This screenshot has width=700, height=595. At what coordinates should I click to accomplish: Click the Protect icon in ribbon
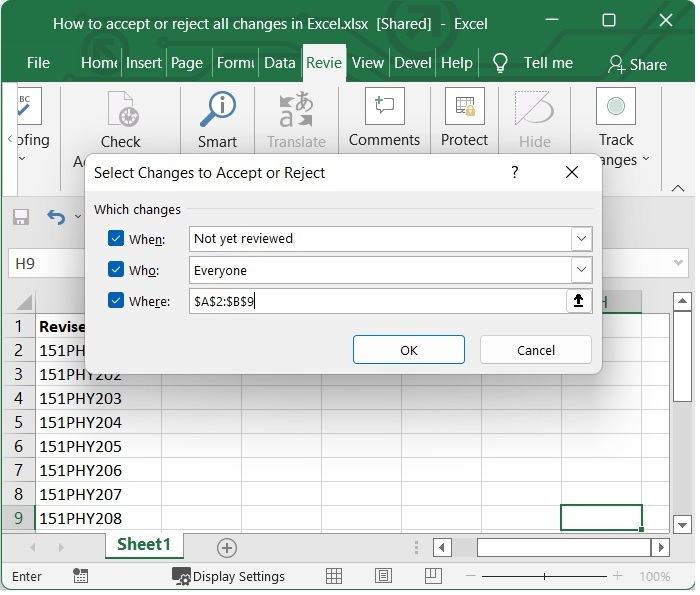click(464, 108)
